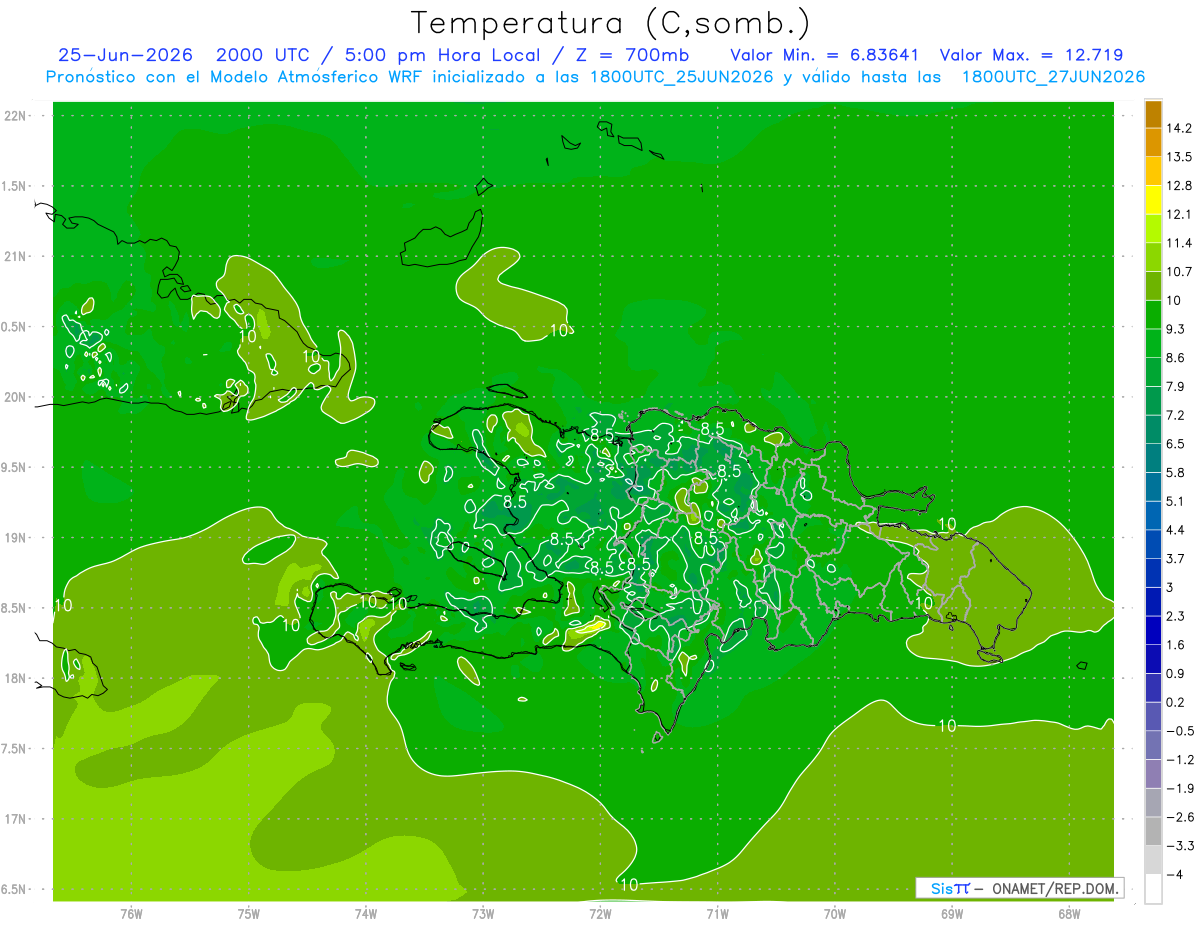Click the '70W' longitude axis label

point(835,913)
